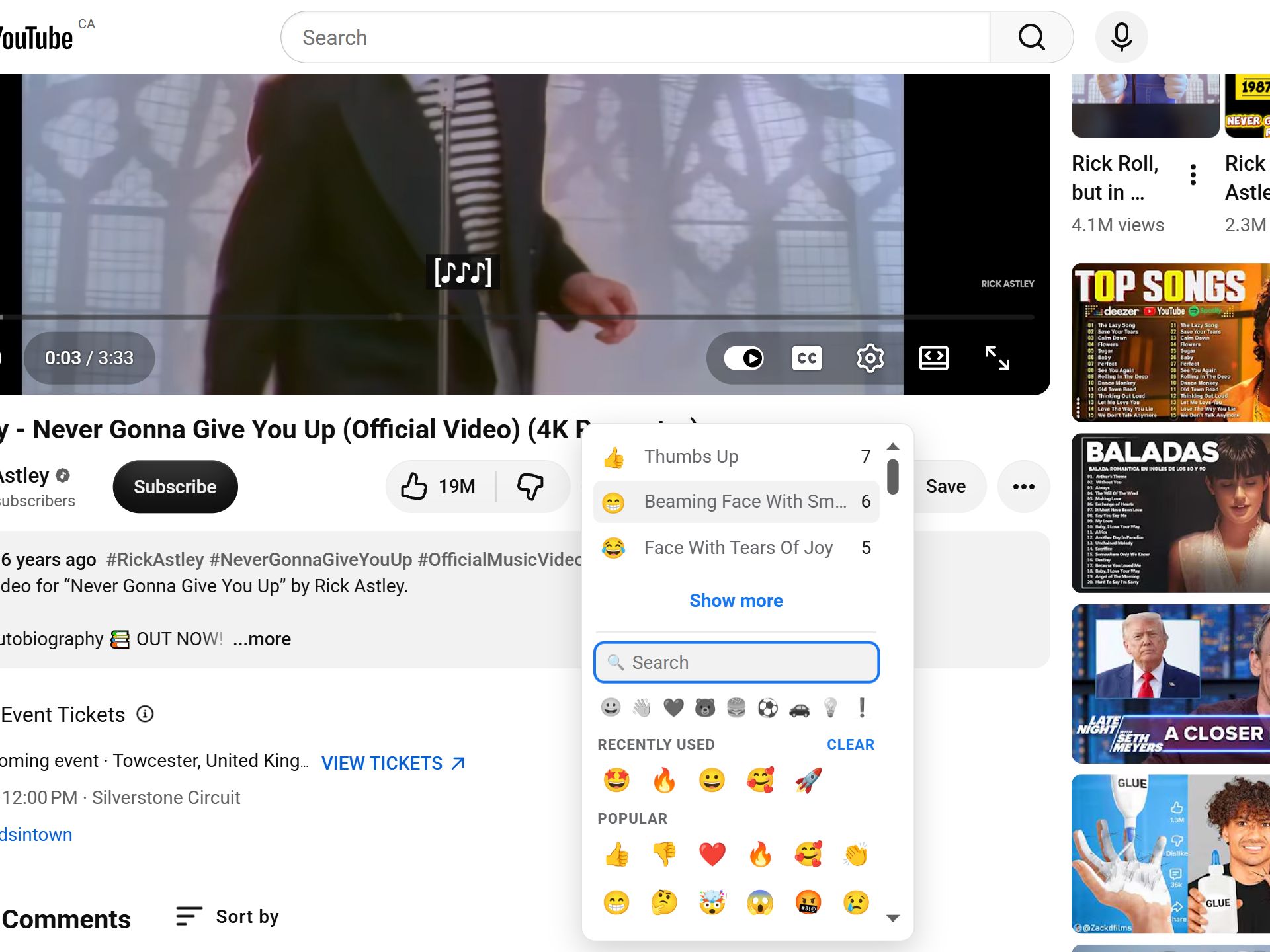Open the player settings gear
Screen dimensions: 1270x952
(870, 358)
